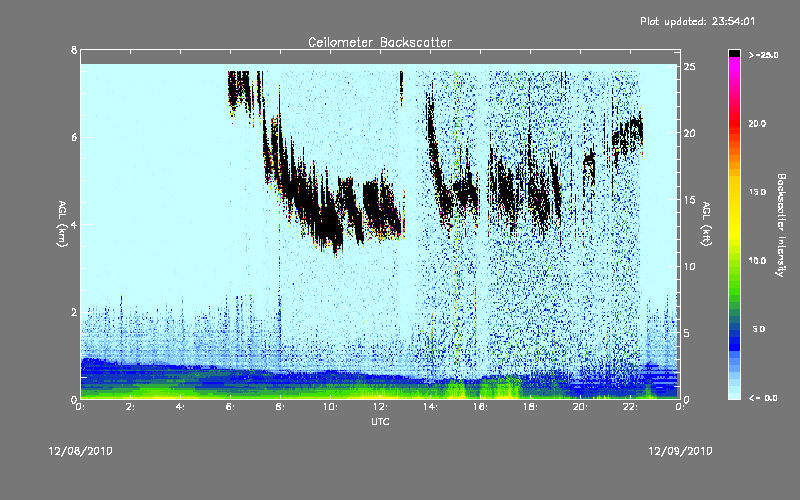Click the '4:' UTC hour tick label
The image size is (800, 500).
[x=181, y=407]
